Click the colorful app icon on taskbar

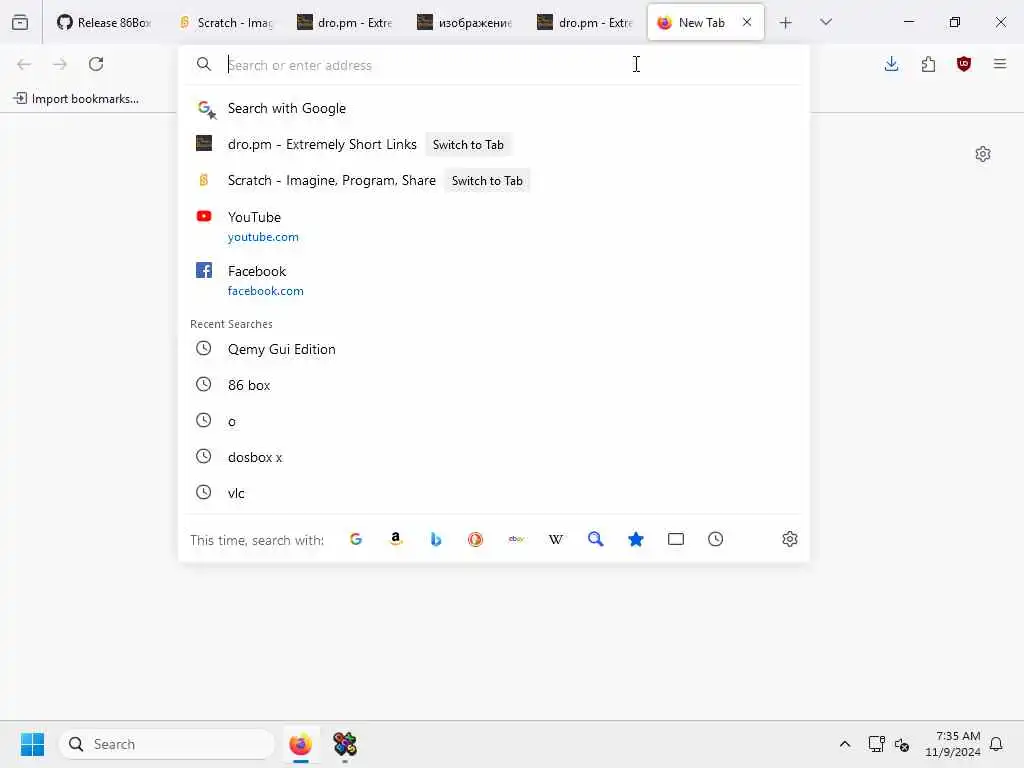point(345,744)
